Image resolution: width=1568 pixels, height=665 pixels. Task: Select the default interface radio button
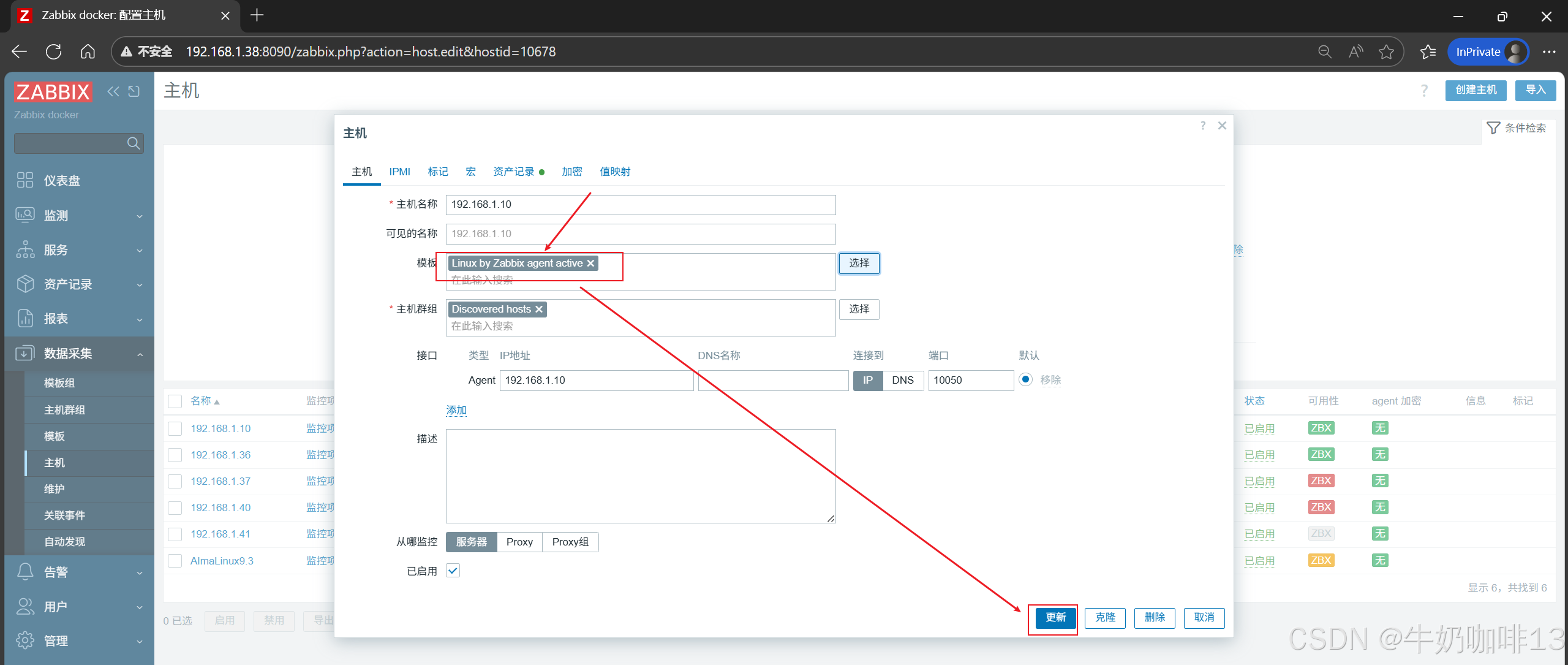click(1025, 379)
